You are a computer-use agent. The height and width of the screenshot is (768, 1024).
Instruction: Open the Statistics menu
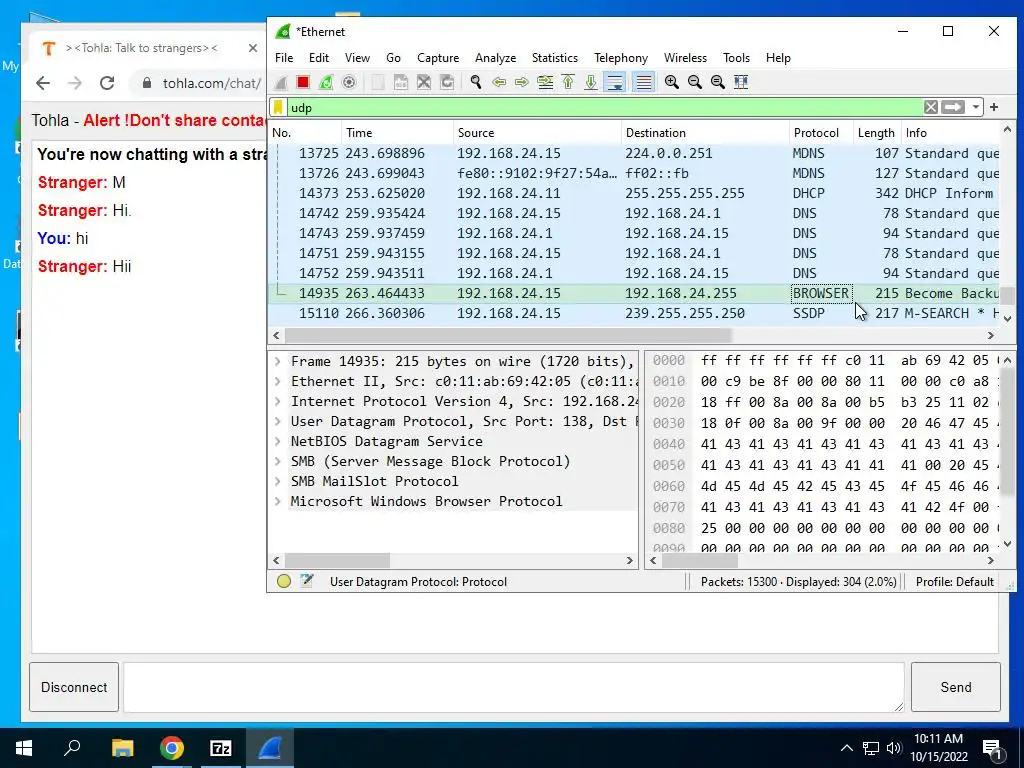point(554,57)
